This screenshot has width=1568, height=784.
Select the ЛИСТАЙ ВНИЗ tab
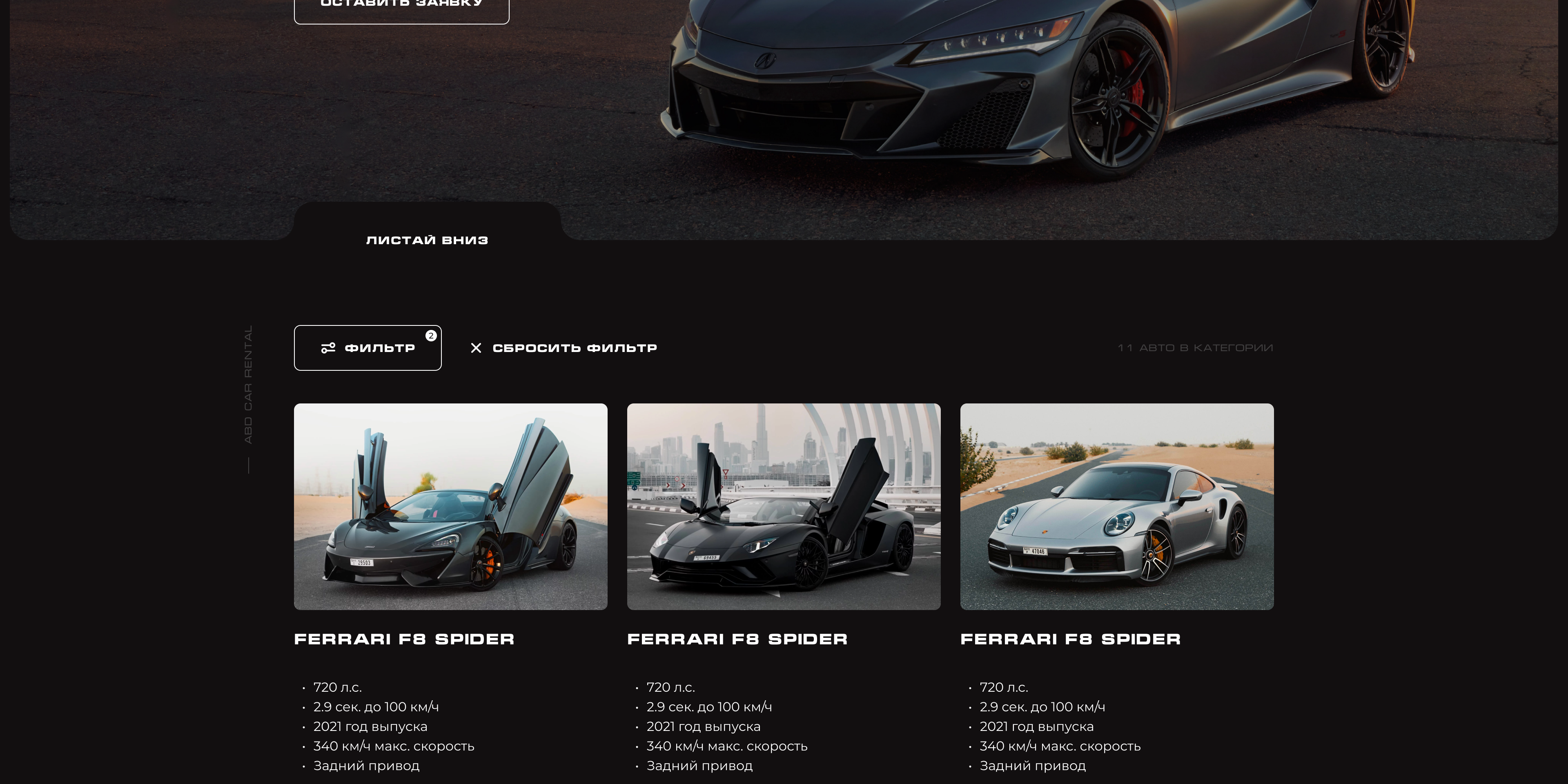427,240
